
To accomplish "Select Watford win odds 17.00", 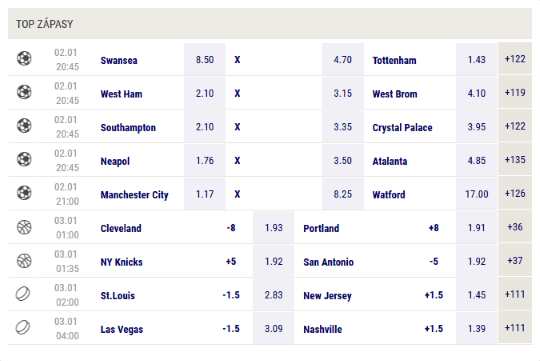I will click(x=477, y=194).
